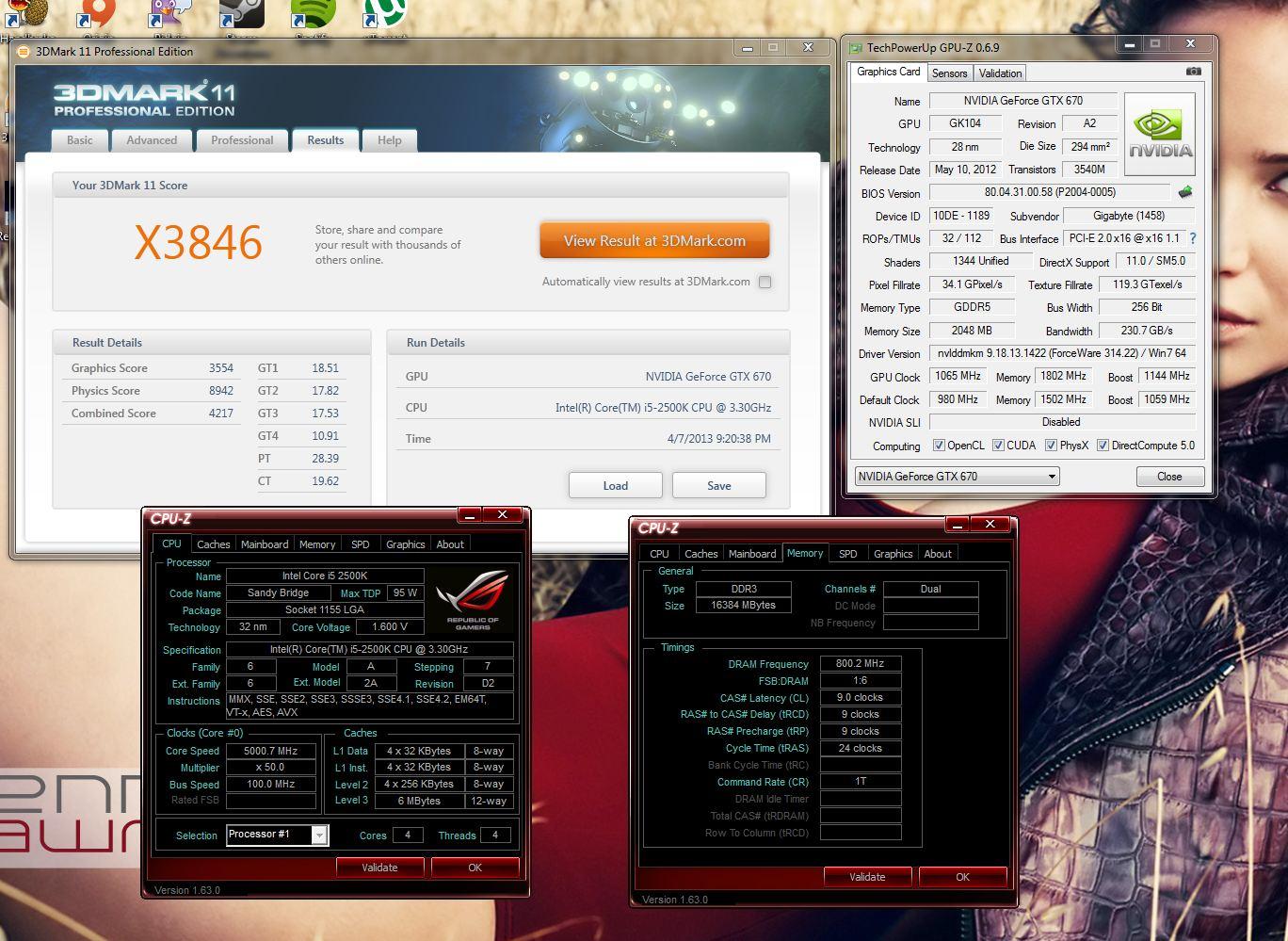Click the Core Speed value 5000.7 MHz
Screen dimensions: 1288x941
[x=270, y=751]
